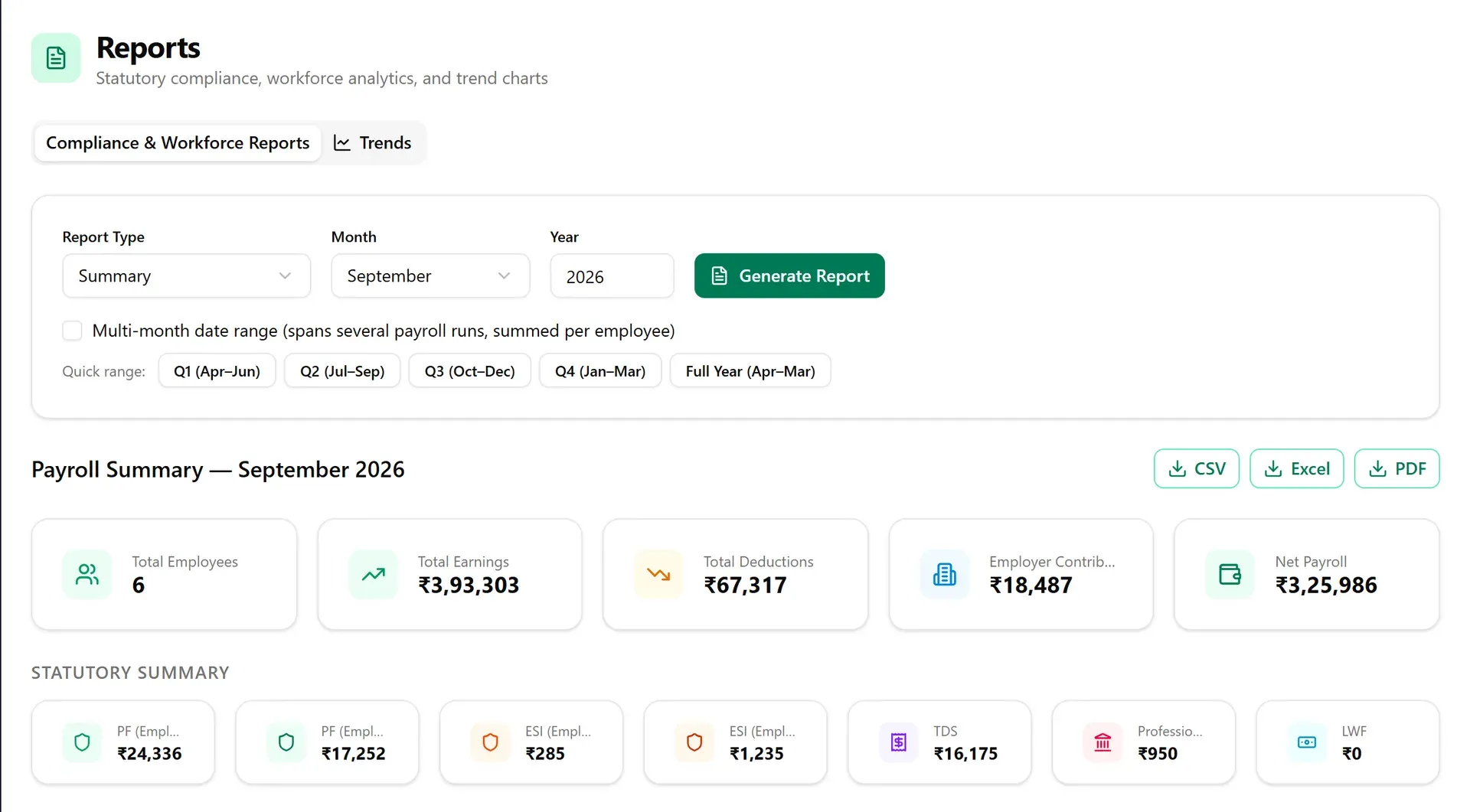Click the Total Earnings value ₹3,93,303
The height and width of the screenshot is (812, 1470).
469,585
